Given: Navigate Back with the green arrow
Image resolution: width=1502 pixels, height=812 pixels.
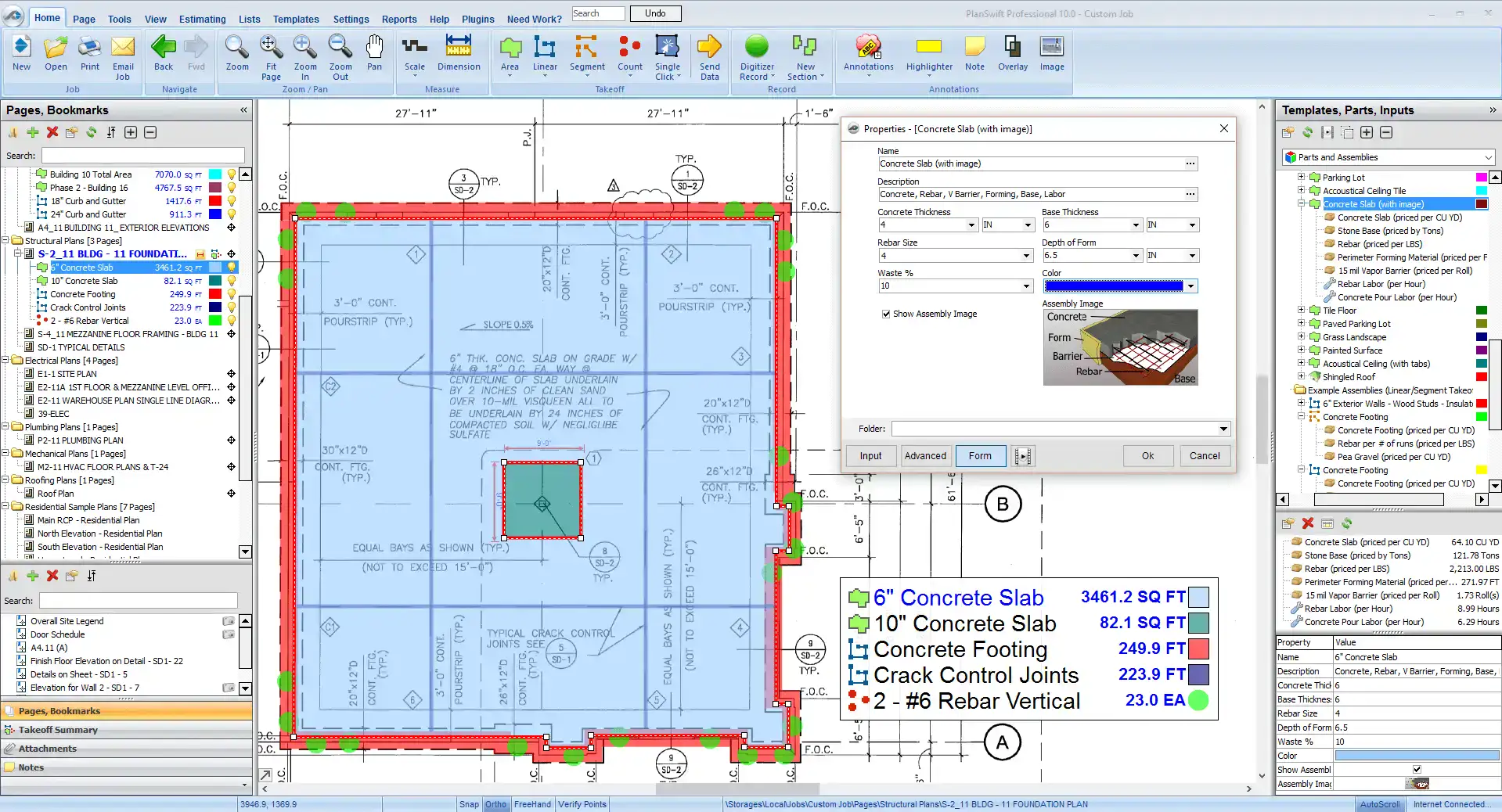Looking at the screenshot, I should [x=164, y=53].
